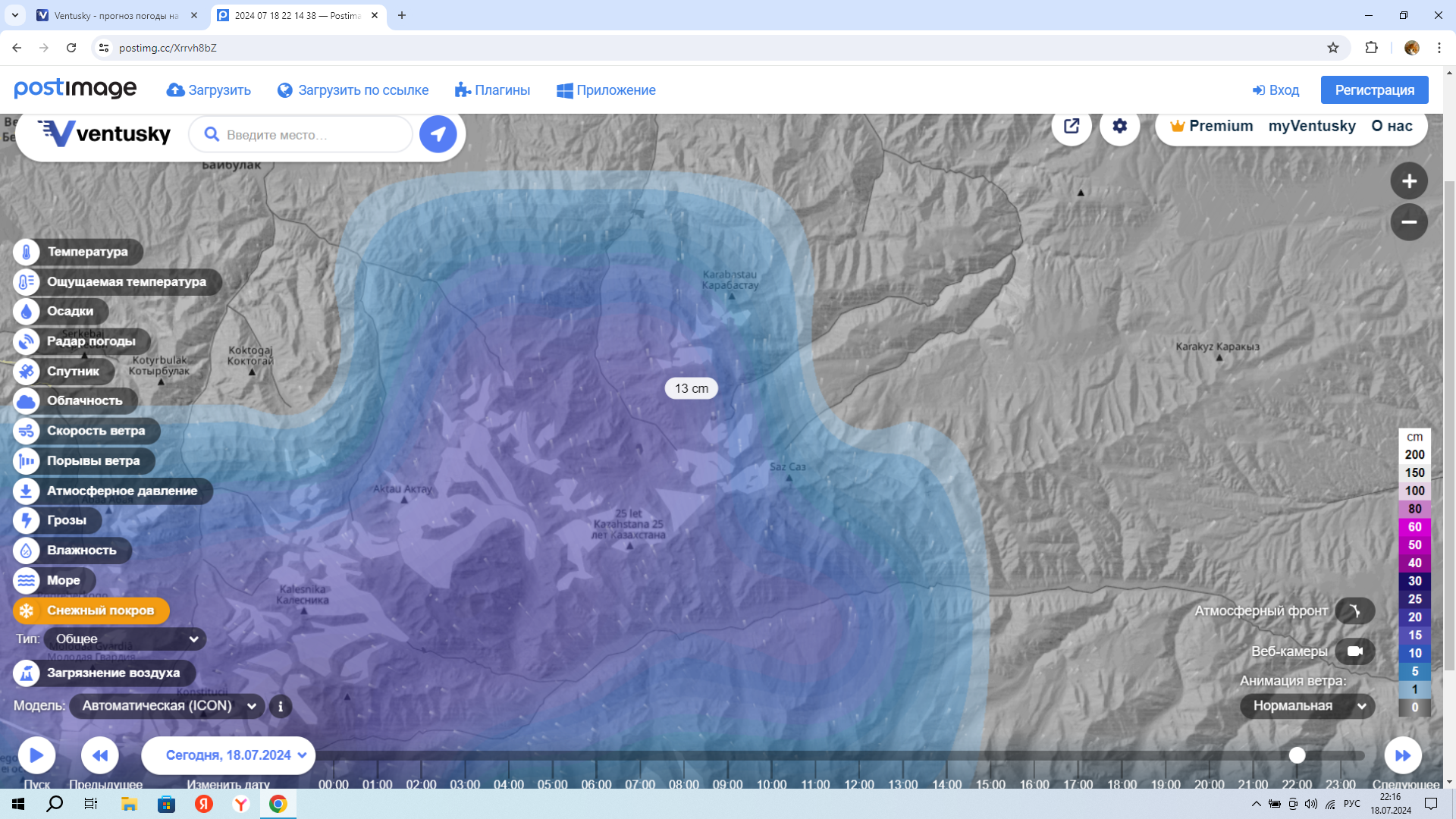Viewport: 1456px width, 819px height.
Task: Open the Application link
Action: pos(606,90)
